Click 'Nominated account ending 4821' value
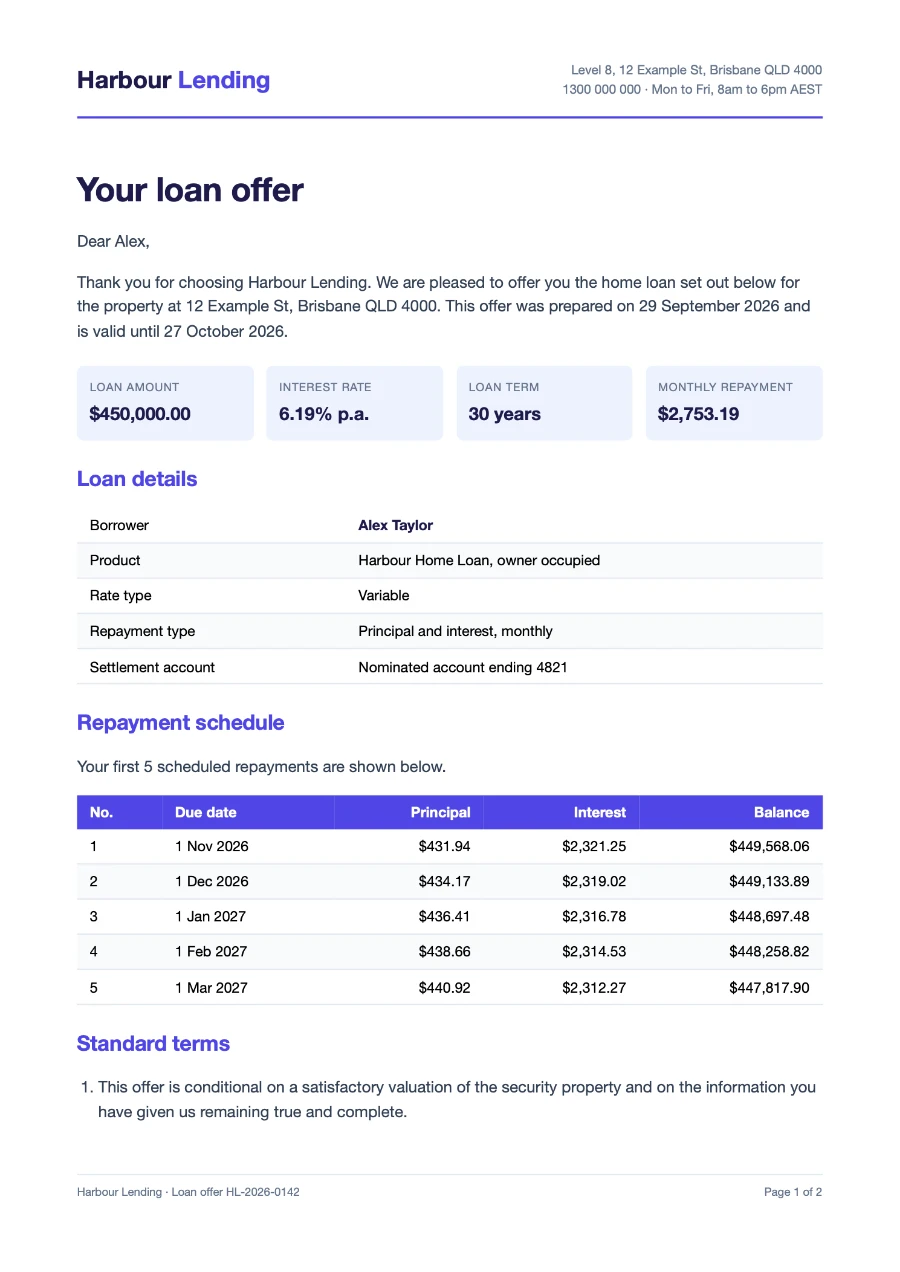 point(463,667)
